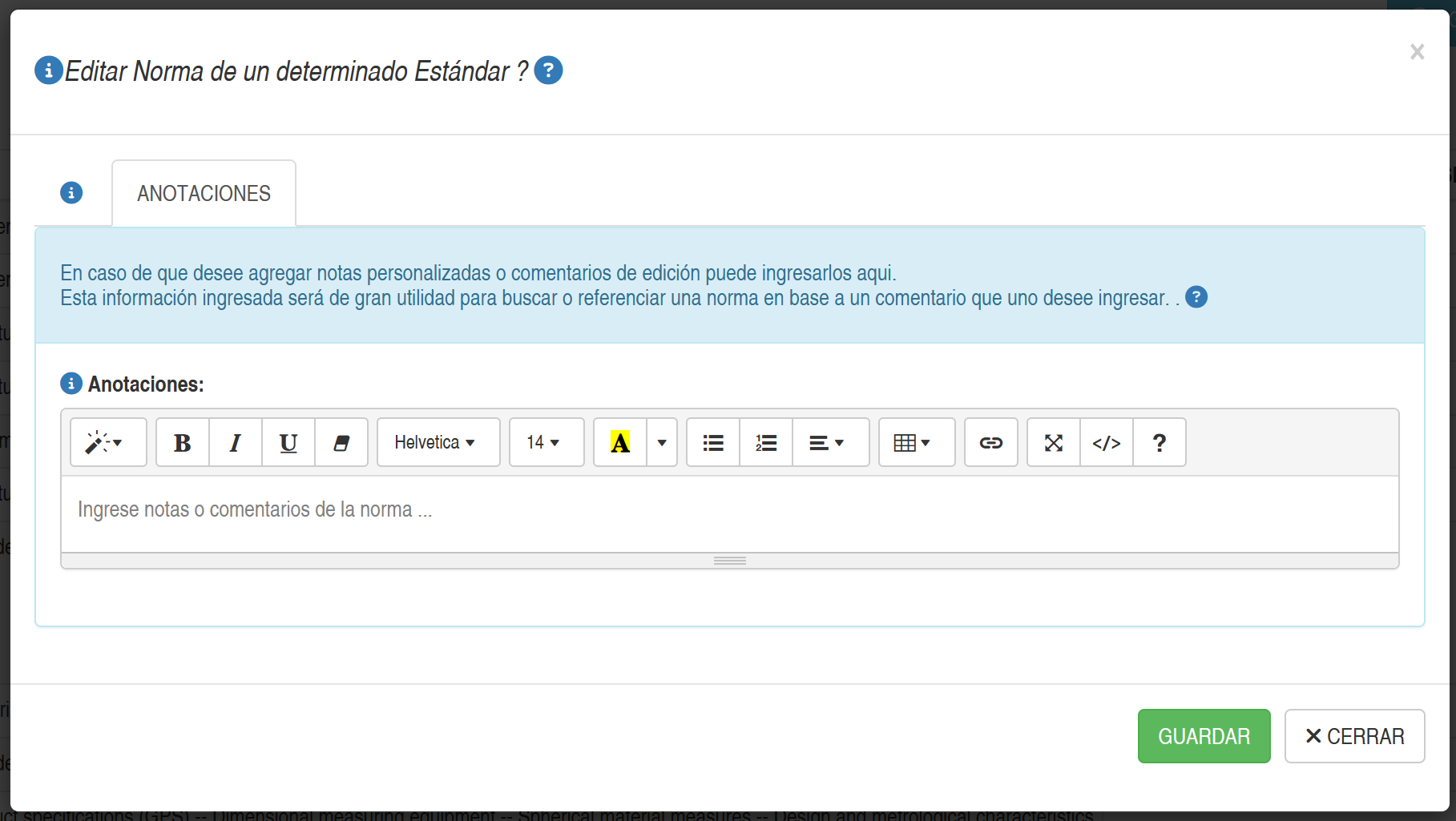Open the paragraph alignment dropdown
This screenshot has width=1456, height=821.
pyautogui.click(x=830, y=443)
